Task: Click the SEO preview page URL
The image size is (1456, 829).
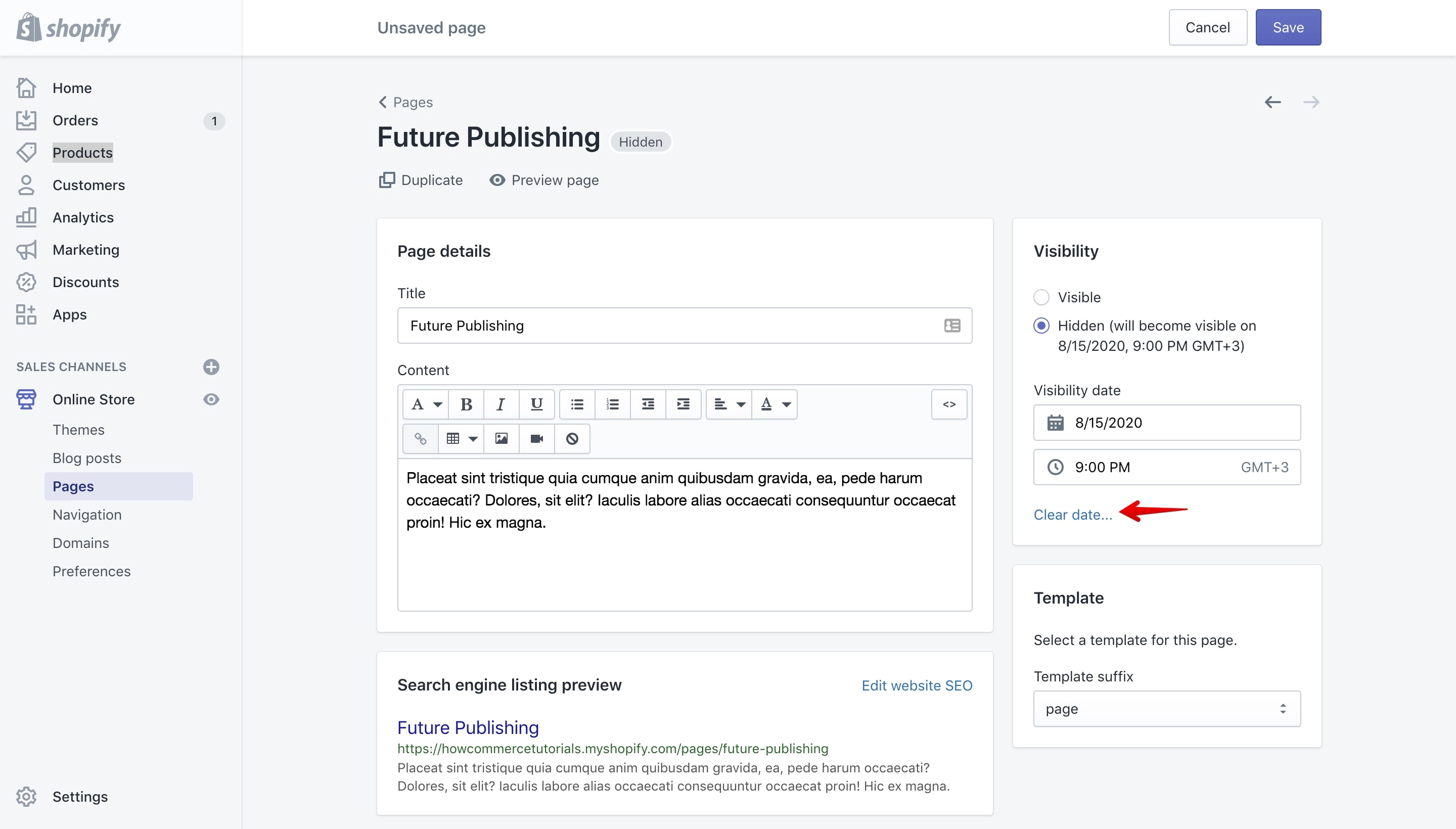Action: (x=613, y=748)
